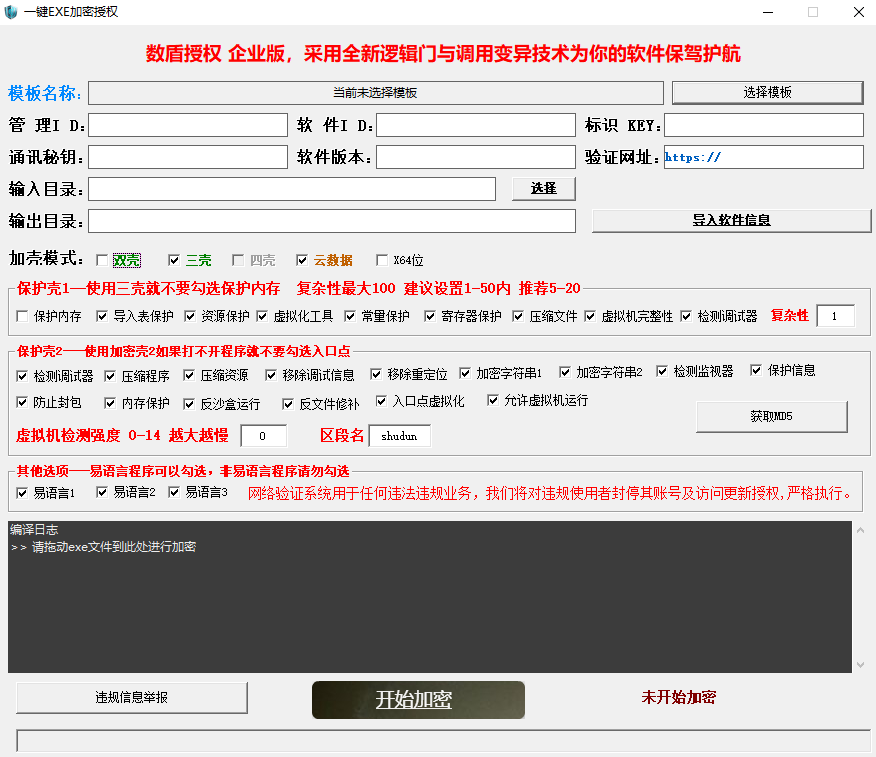
Task: Click the 选择 button next to 输入目录
Action: (543, 188)
